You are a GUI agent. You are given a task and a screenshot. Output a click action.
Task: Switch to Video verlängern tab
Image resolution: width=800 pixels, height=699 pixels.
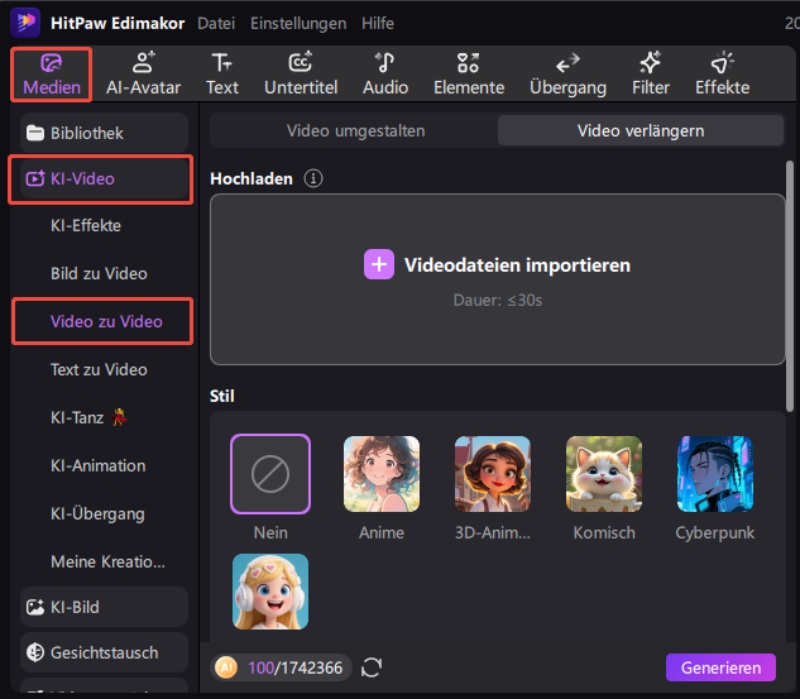640,131
